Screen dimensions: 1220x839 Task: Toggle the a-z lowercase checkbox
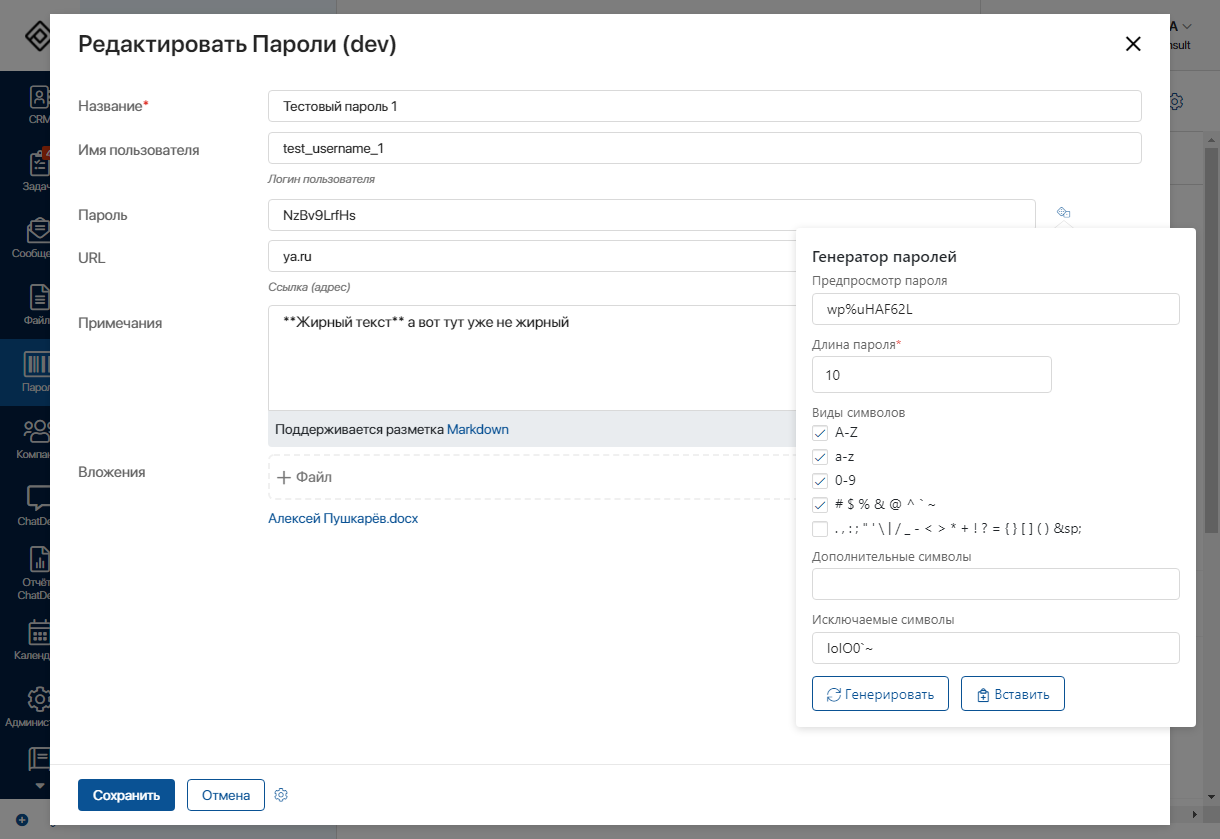tap(820, 457)
